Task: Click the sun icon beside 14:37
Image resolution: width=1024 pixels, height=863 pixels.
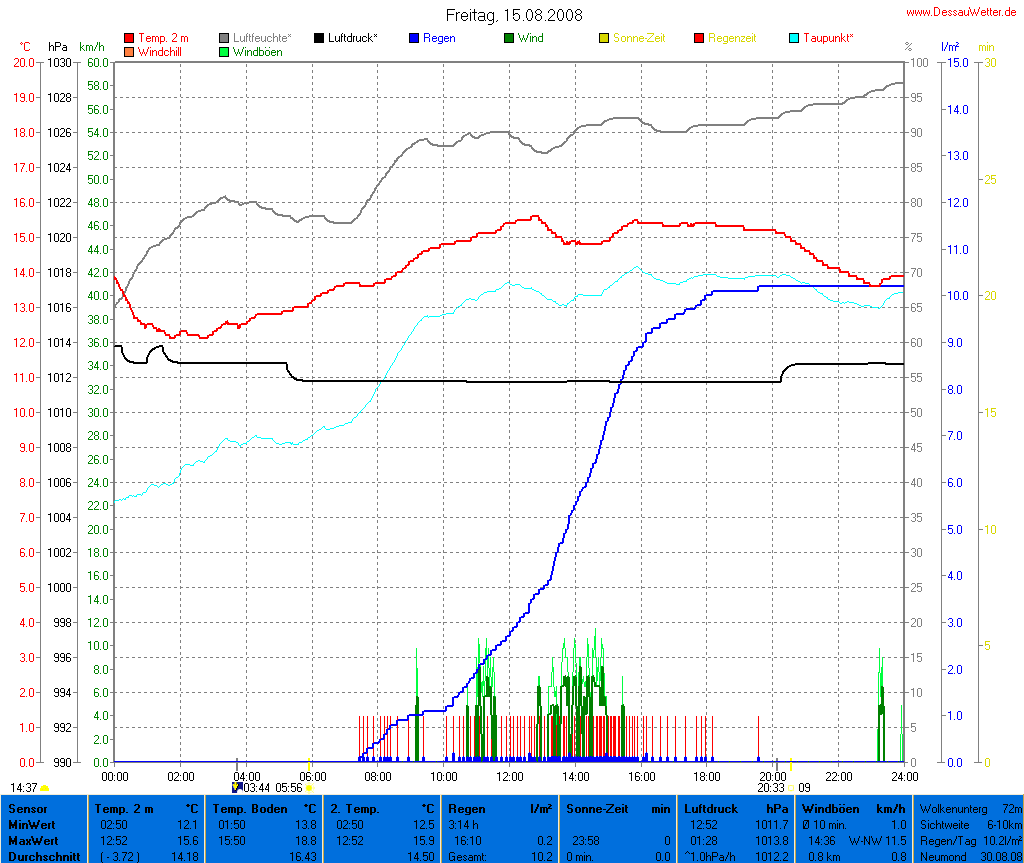Action: click(45, 789)
